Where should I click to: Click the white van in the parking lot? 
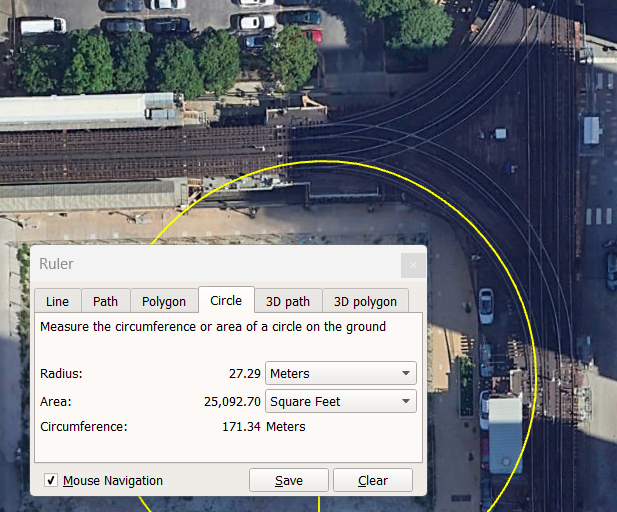point(43,26)
